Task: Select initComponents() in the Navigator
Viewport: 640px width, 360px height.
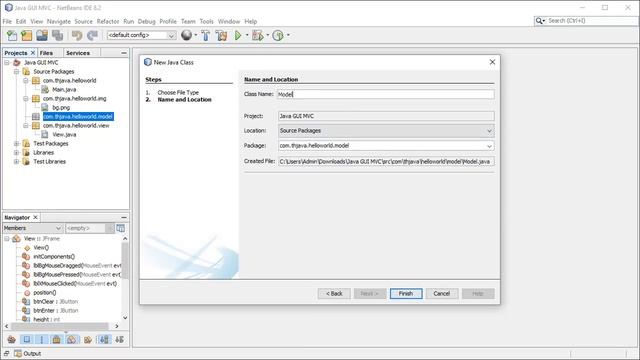Action: pyautogui.click(x=54, y=257)
